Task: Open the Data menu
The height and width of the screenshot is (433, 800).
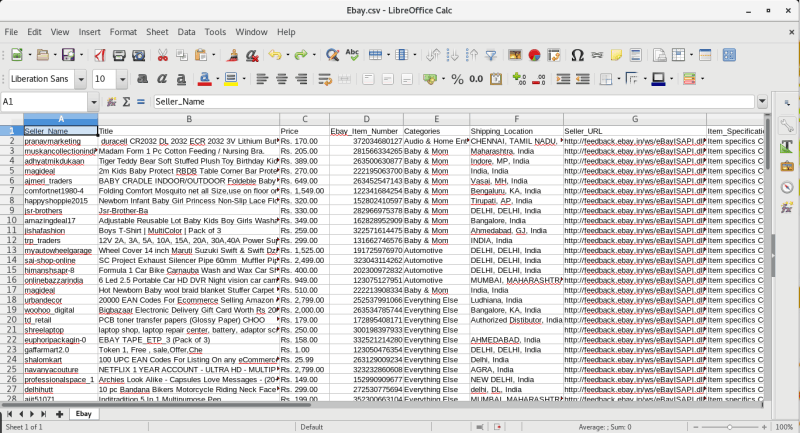Action: pyautogui.click(x=187, y=31)
